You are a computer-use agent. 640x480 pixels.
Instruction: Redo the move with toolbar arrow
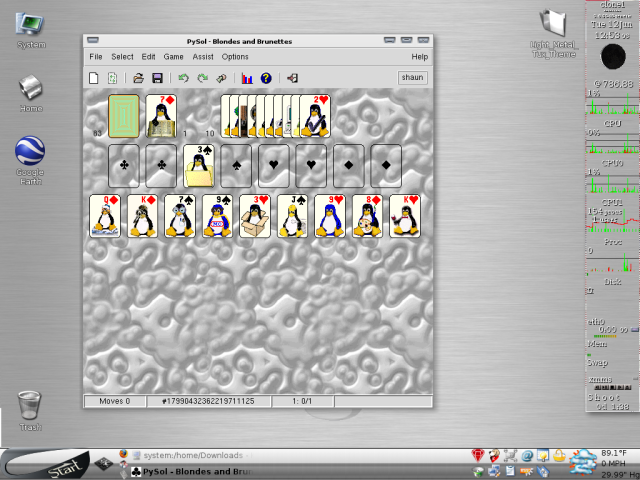[x=202, y=78]
